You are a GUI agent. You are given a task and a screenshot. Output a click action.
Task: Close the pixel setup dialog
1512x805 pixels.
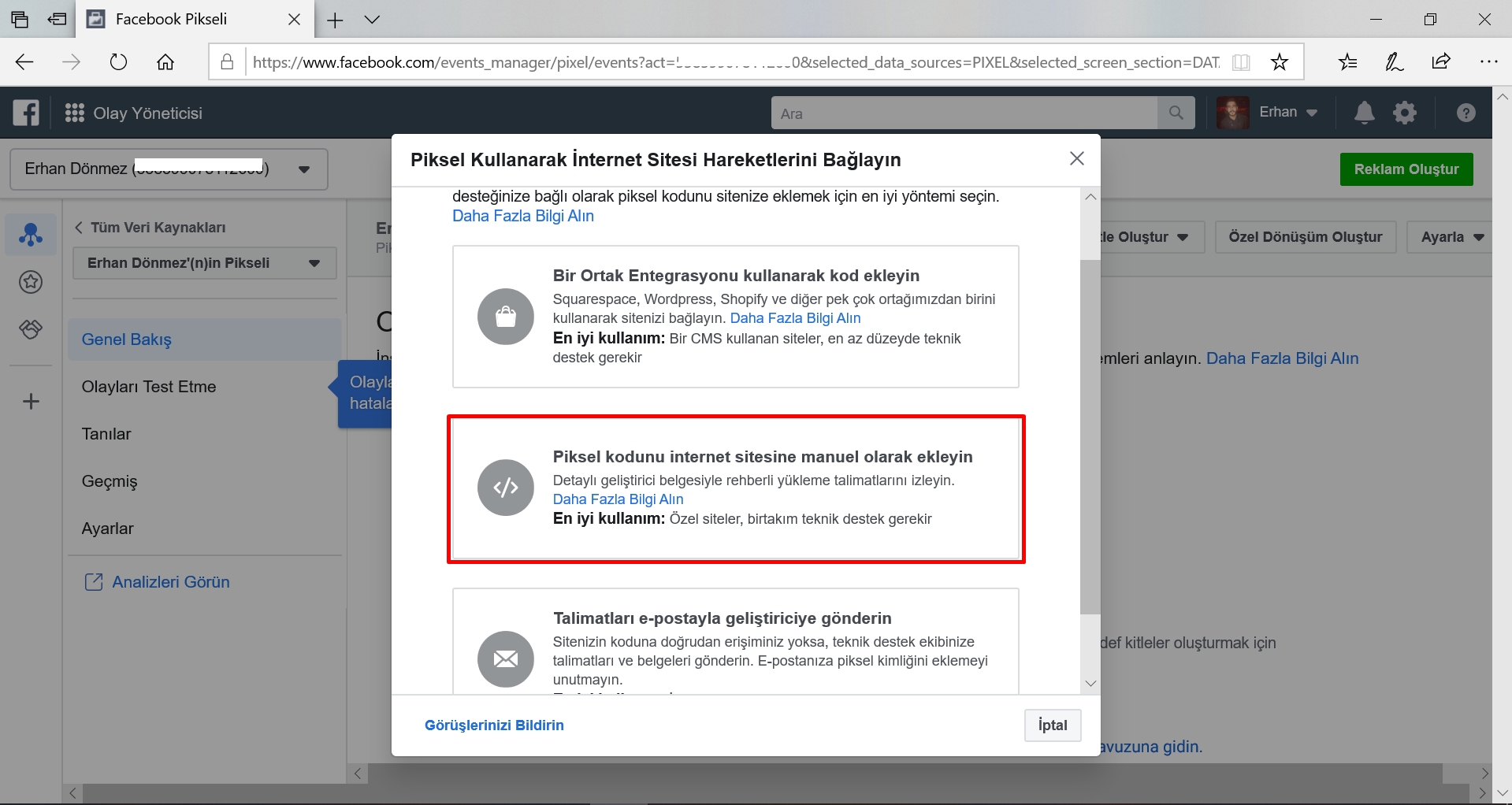[x=1077, y=158]
